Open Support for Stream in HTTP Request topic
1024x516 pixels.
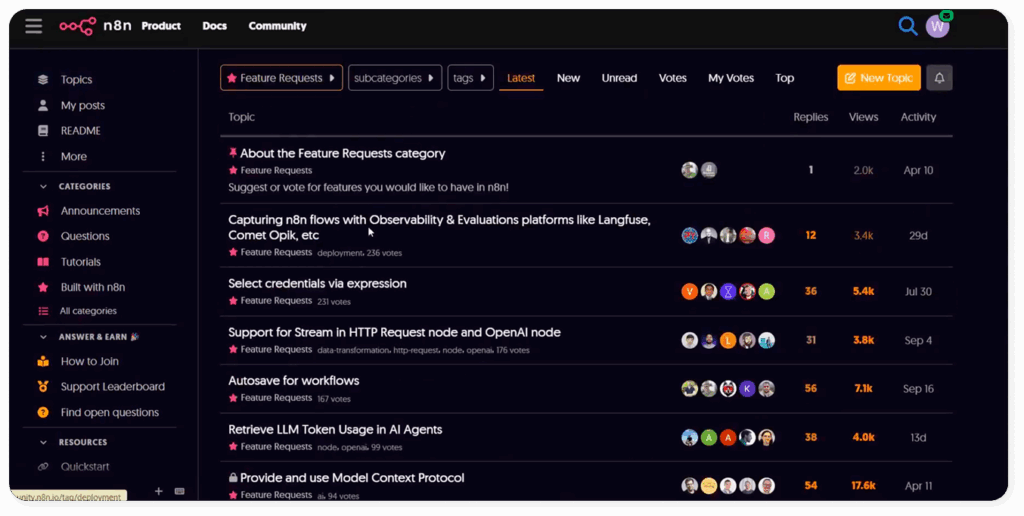tap(394, 332)
